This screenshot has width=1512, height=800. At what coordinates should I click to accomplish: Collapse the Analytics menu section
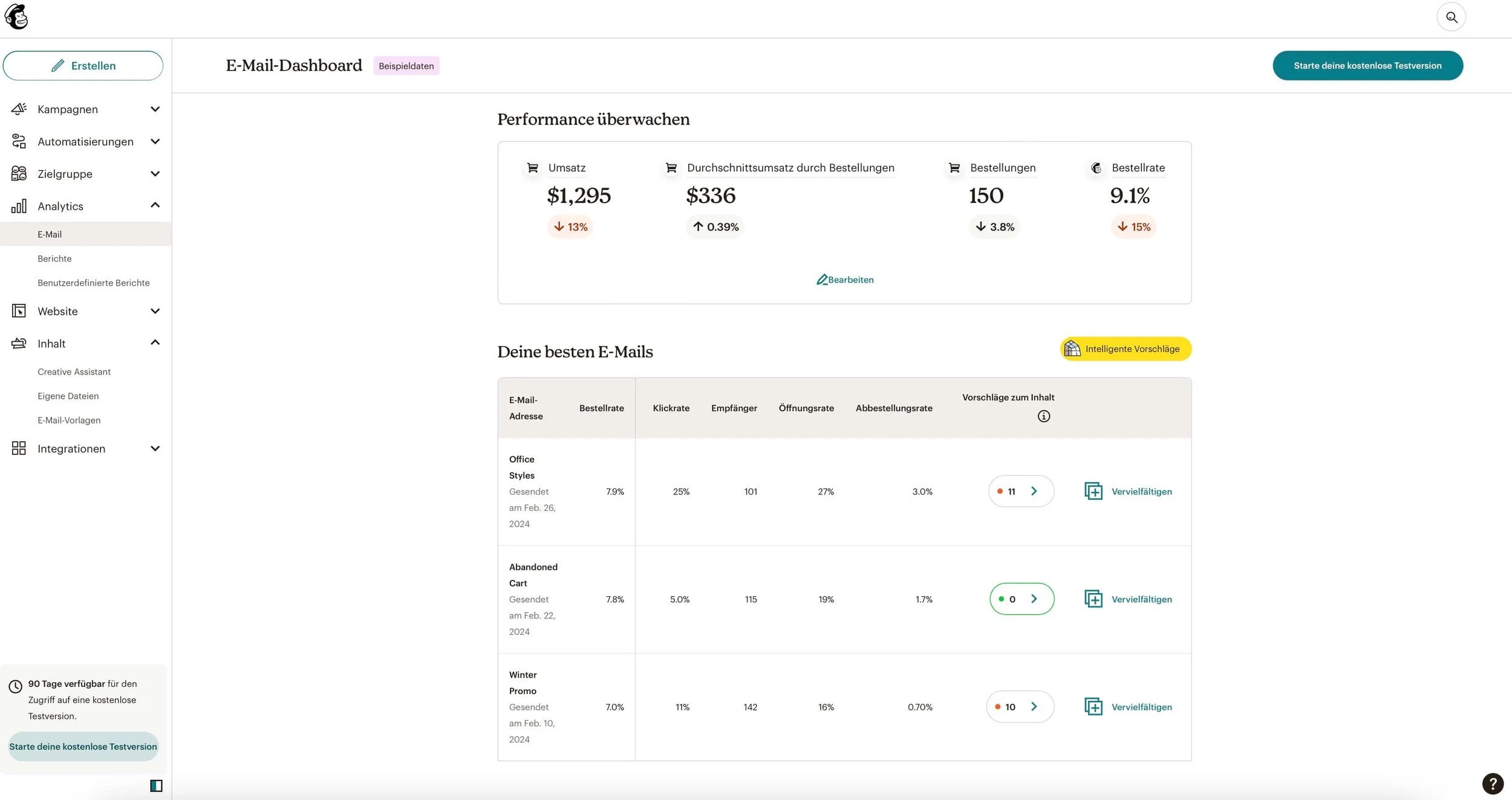[155, 206]
